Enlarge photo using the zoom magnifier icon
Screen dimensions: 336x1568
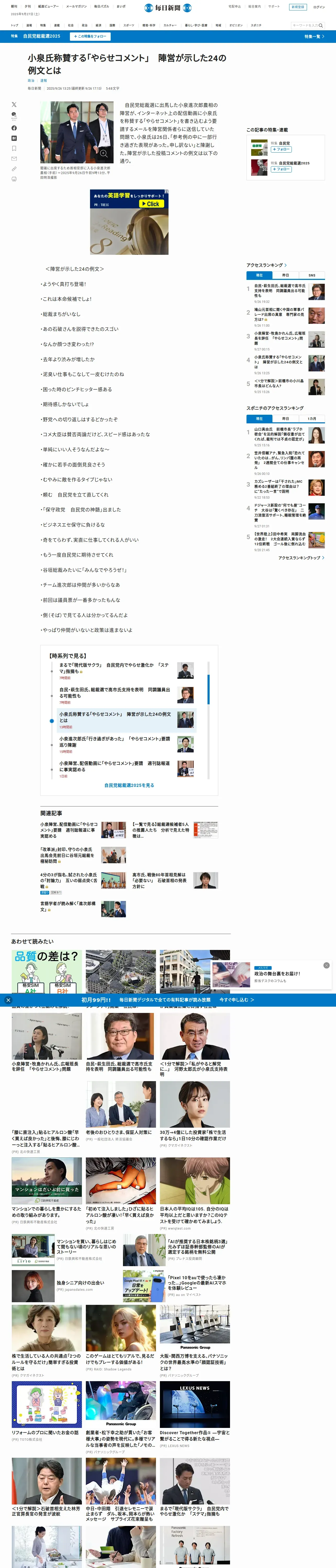[104, 154]
